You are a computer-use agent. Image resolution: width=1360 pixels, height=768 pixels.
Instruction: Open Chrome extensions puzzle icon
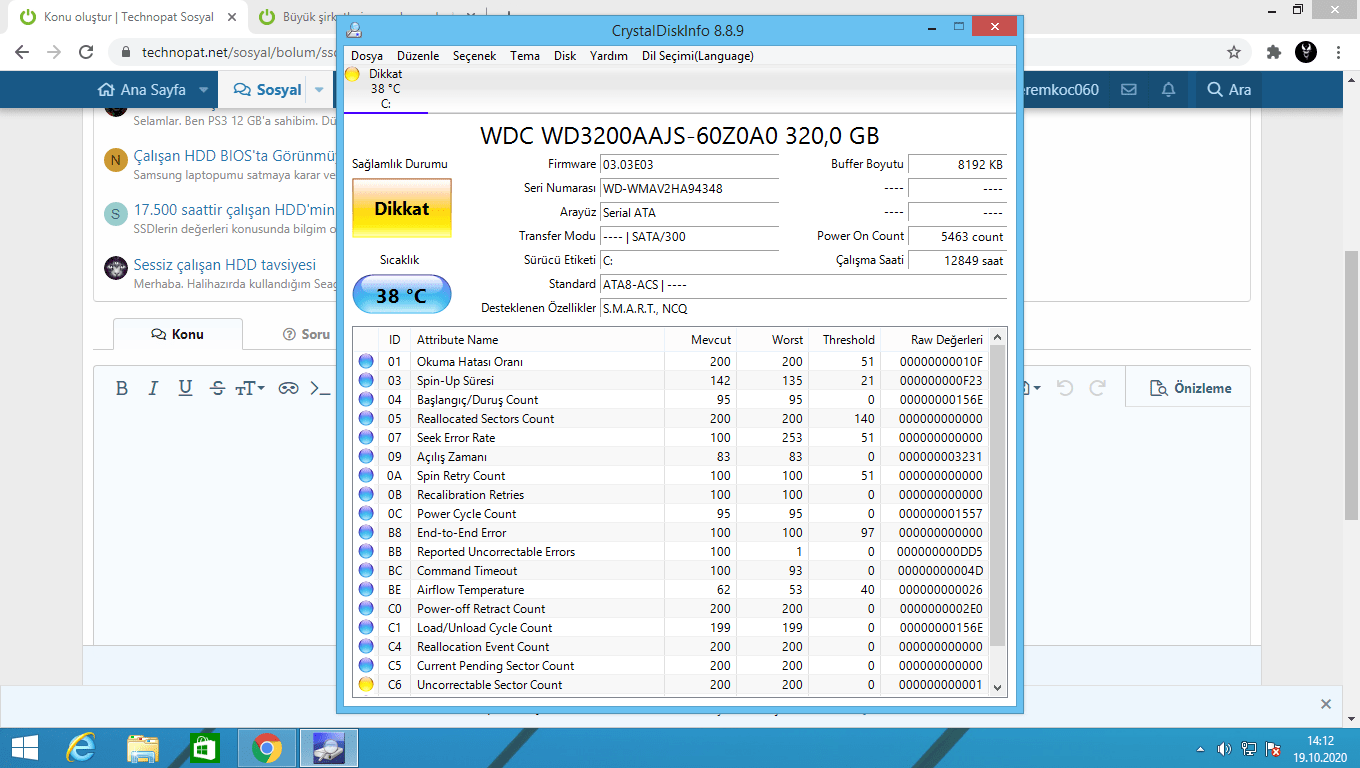[x=1273, y=52]
